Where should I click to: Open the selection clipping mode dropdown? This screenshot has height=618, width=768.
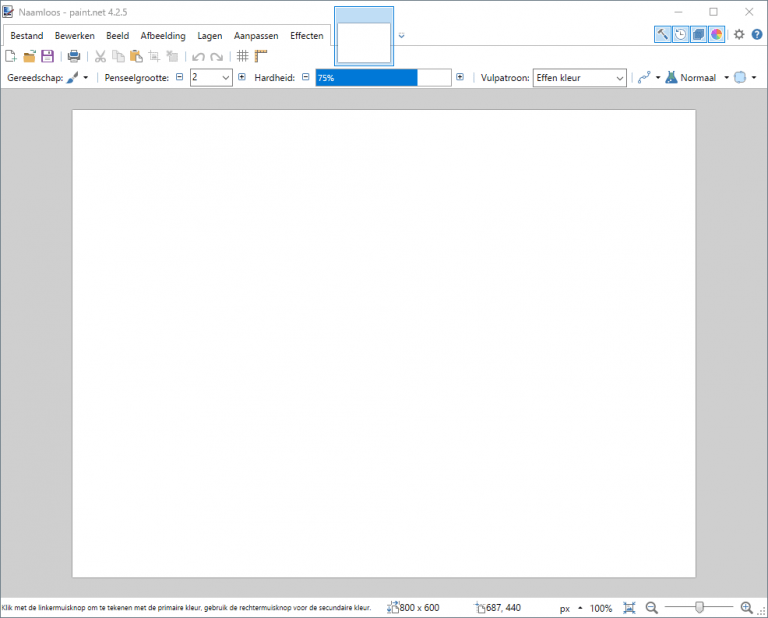pyautogui.click(x=745, y=77)
